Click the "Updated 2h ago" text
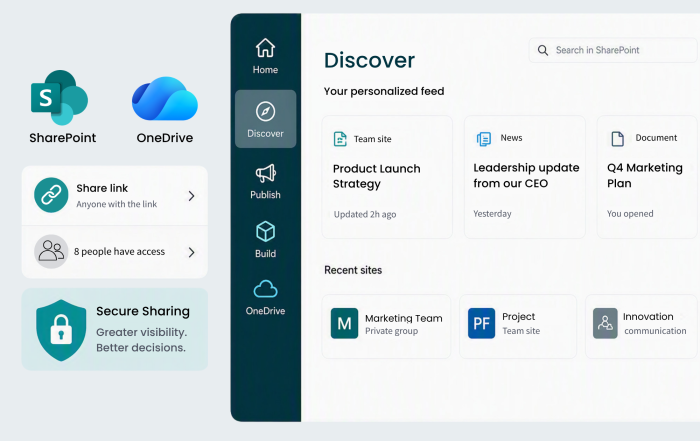The height and width of the screenshot is (441, 700). [365, 214]
